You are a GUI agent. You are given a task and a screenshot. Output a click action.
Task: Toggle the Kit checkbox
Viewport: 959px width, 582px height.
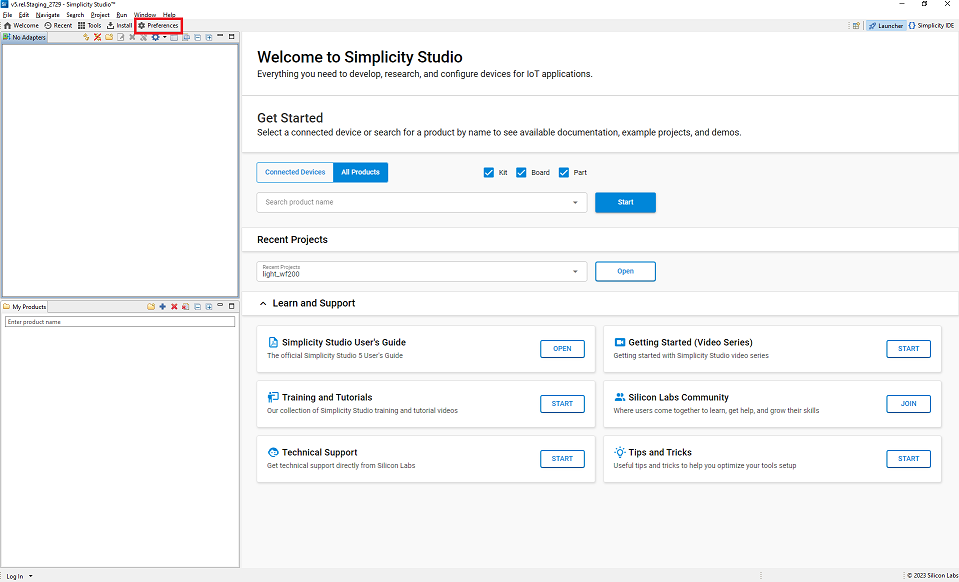pyautogui.click(x=489, y=172)
